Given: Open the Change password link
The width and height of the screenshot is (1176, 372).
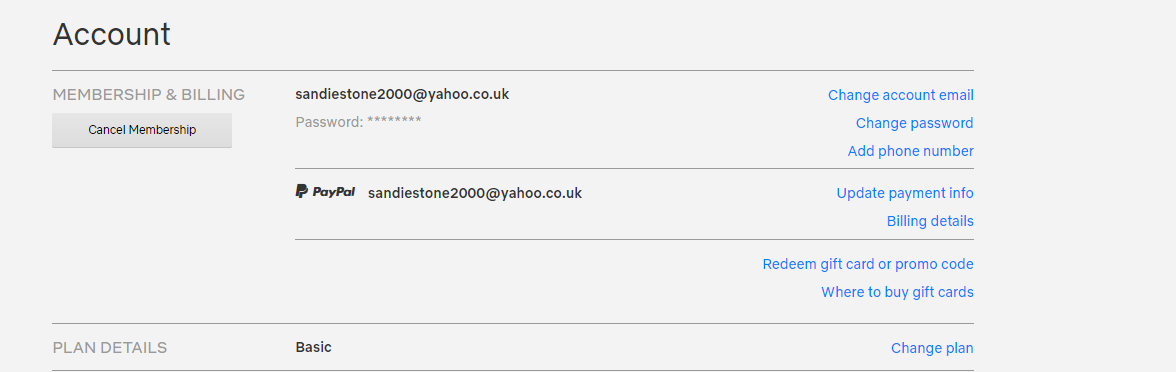Looking at the screenshot, I should click(914, 123).
